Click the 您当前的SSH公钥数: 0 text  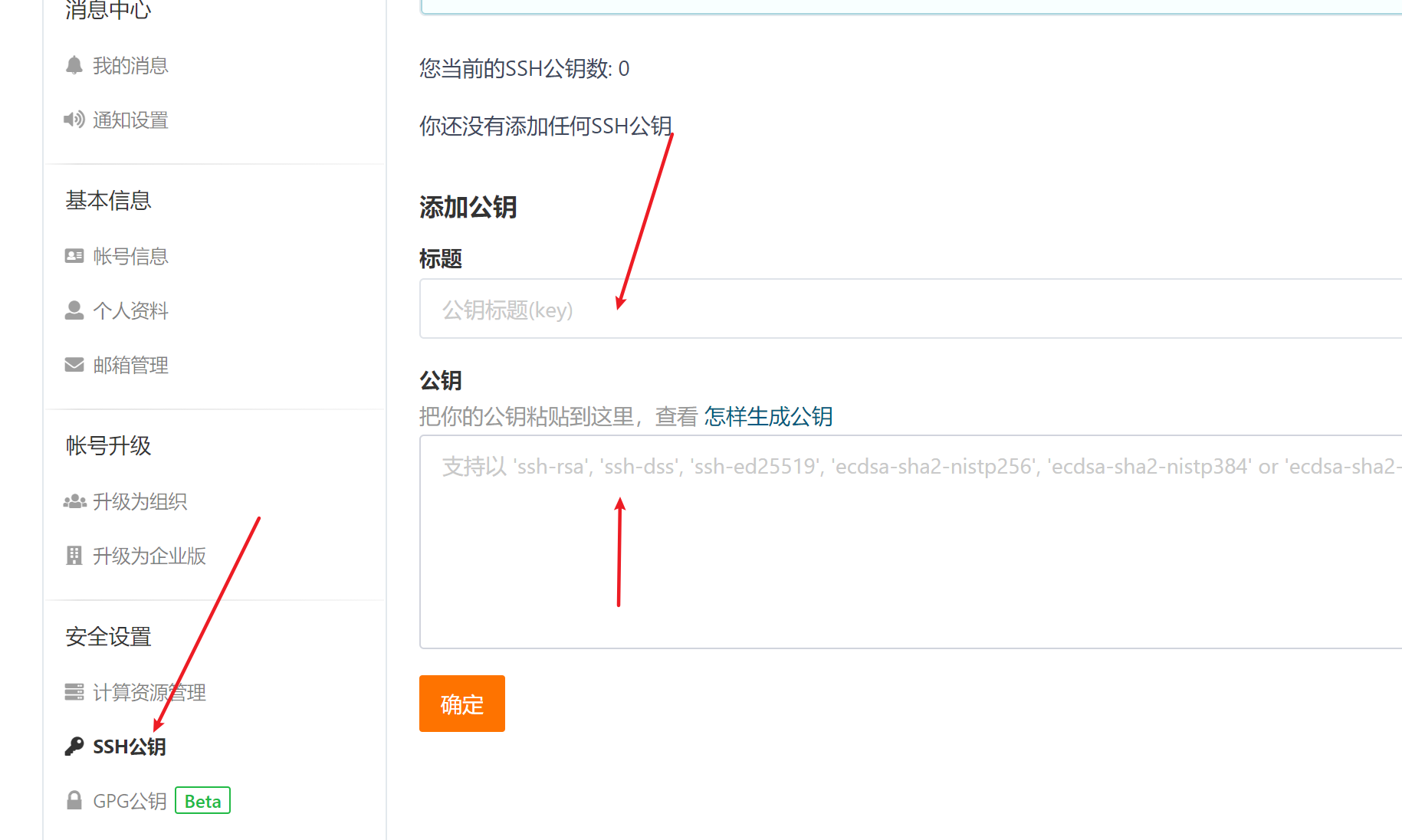coord(524,69)
